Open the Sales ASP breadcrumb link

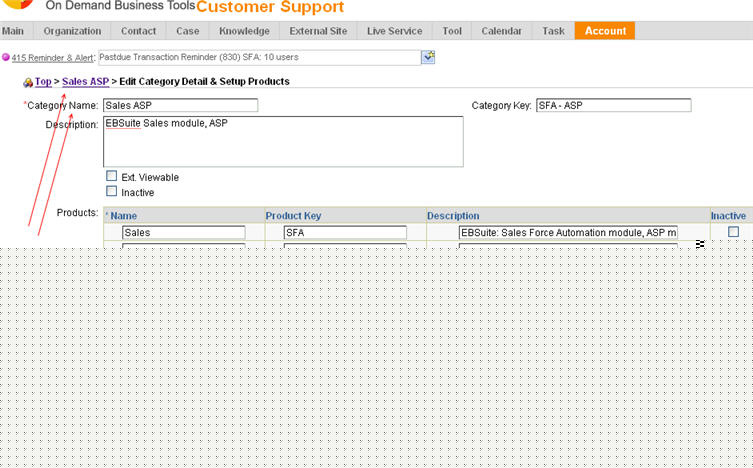tap(85, 81)
